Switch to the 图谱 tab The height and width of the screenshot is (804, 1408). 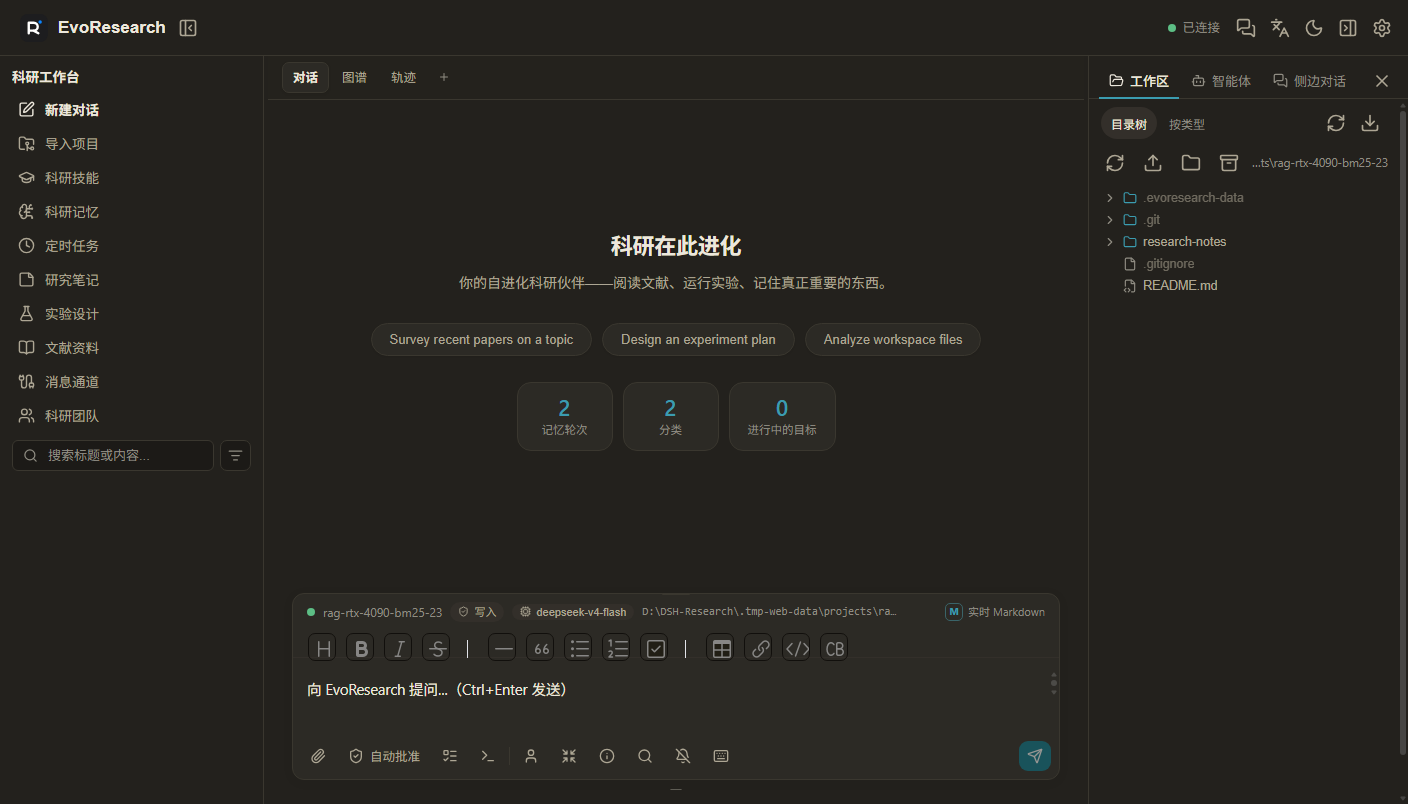click(355, 77)
